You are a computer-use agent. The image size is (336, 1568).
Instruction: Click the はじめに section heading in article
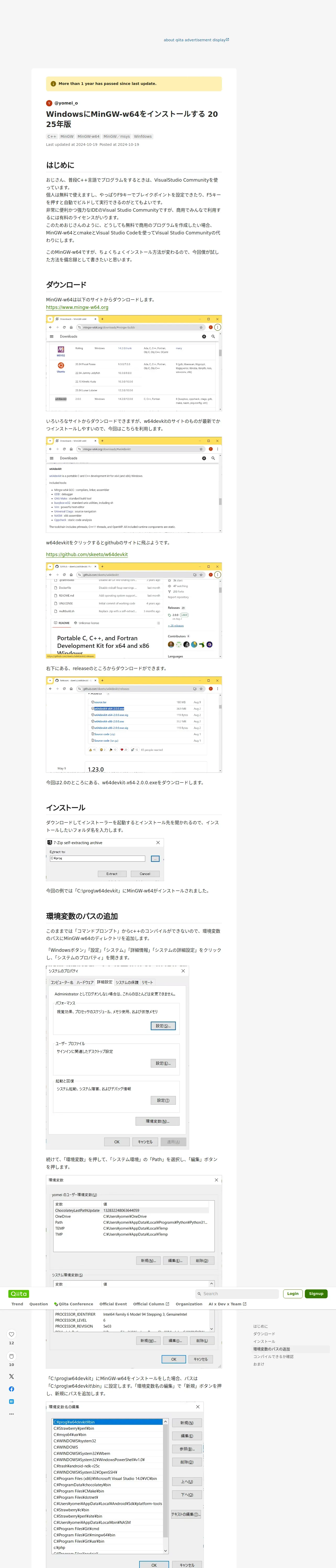pos(60,165)
